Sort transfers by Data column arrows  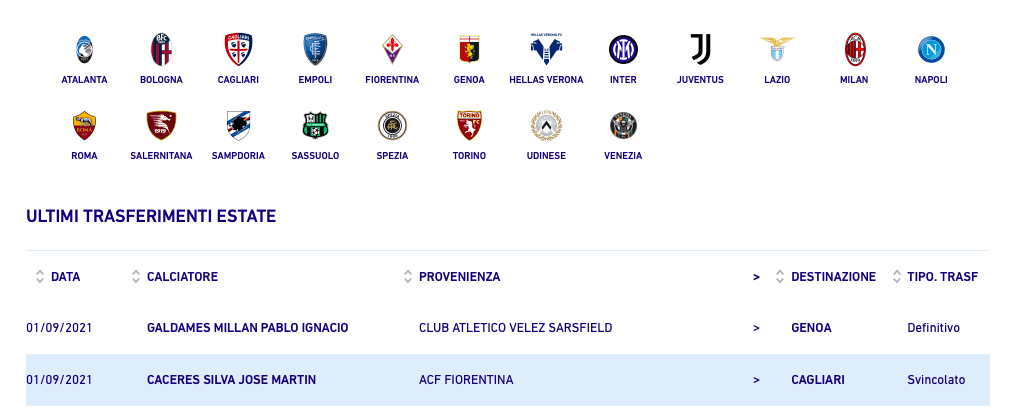(40, 277)
